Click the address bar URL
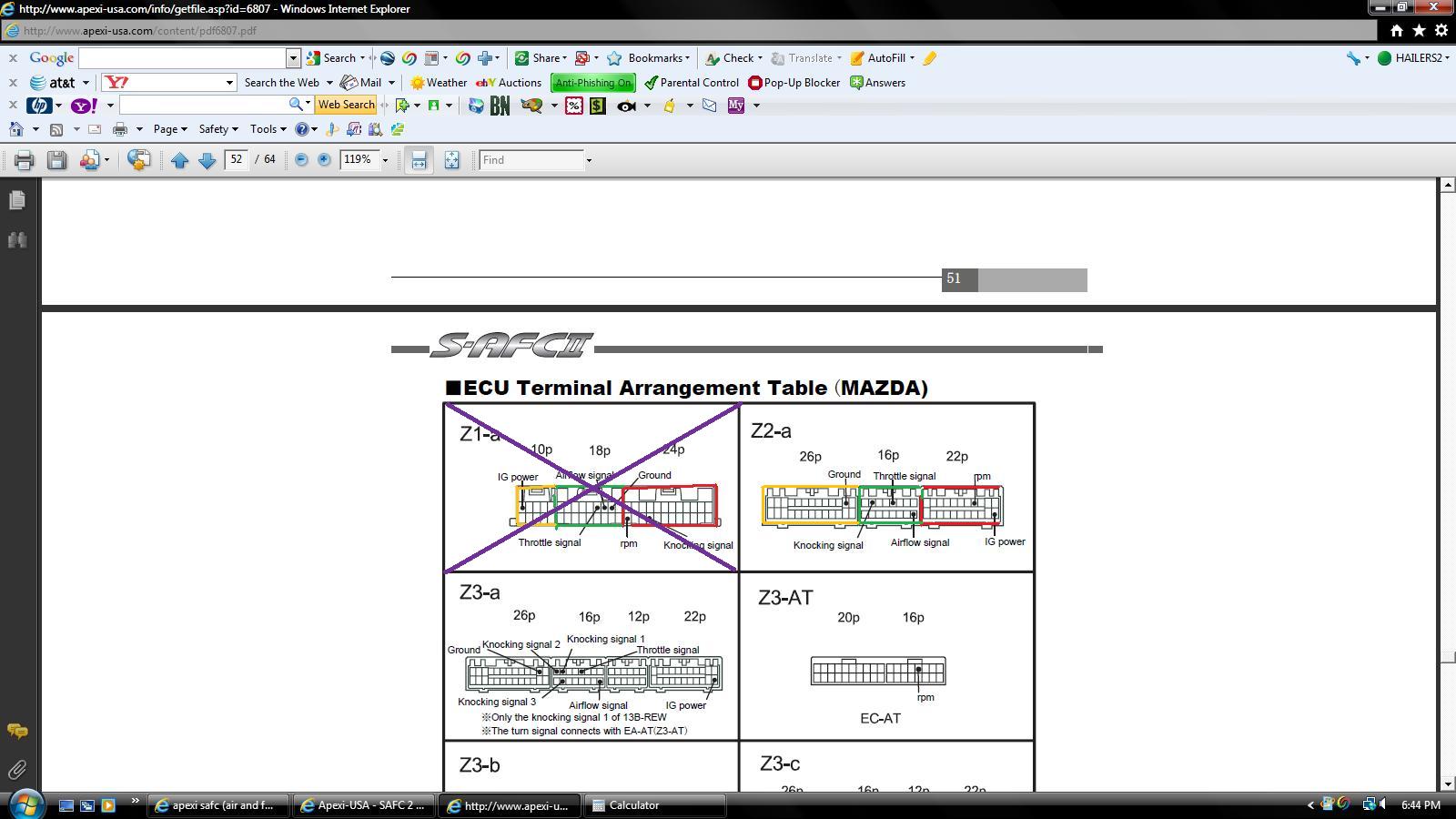Image resolution: width=1456 pixels, height=819 pixels. [140, 30]
